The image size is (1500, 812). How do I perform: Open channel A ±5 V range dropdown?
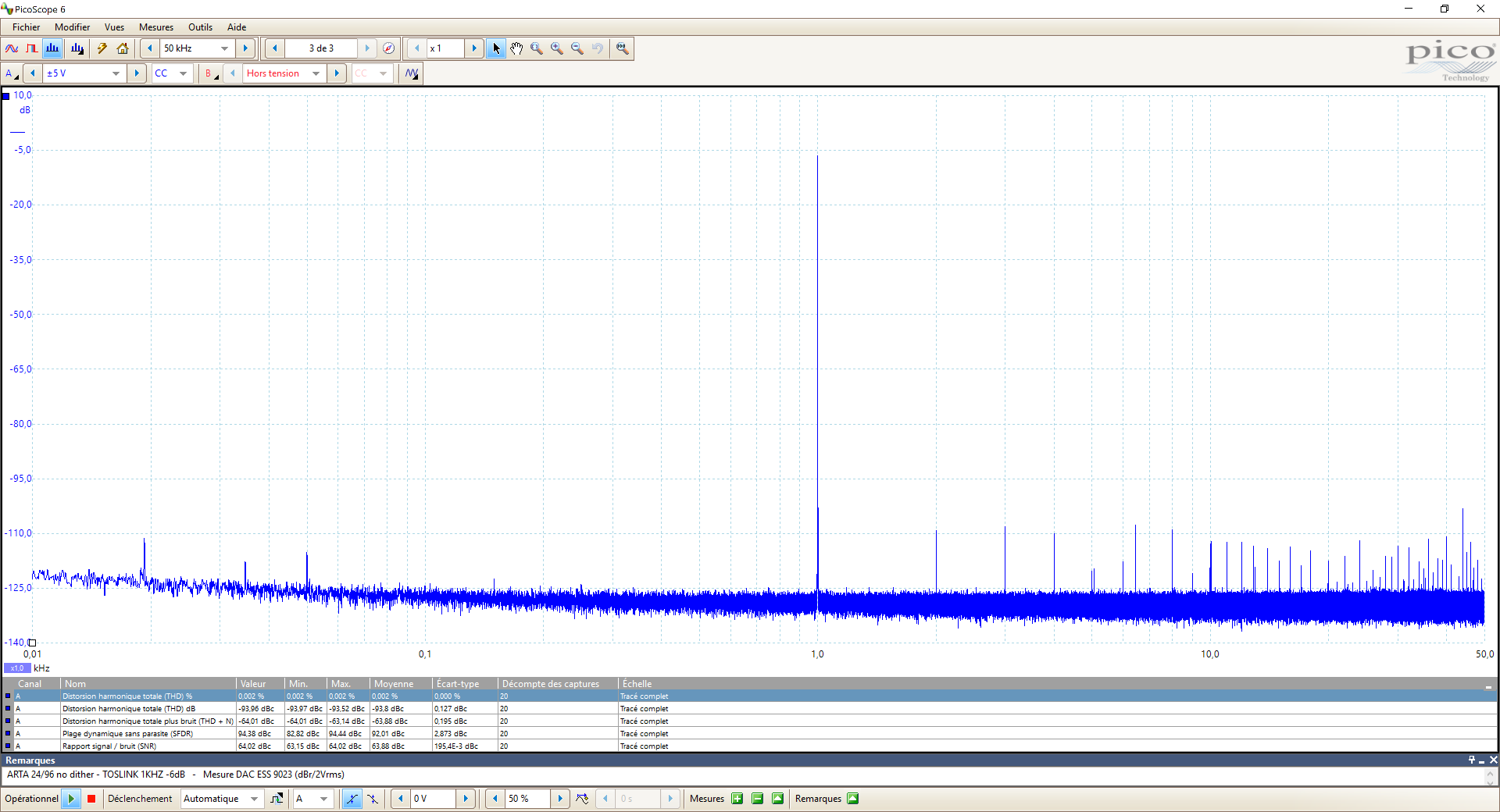116,73
